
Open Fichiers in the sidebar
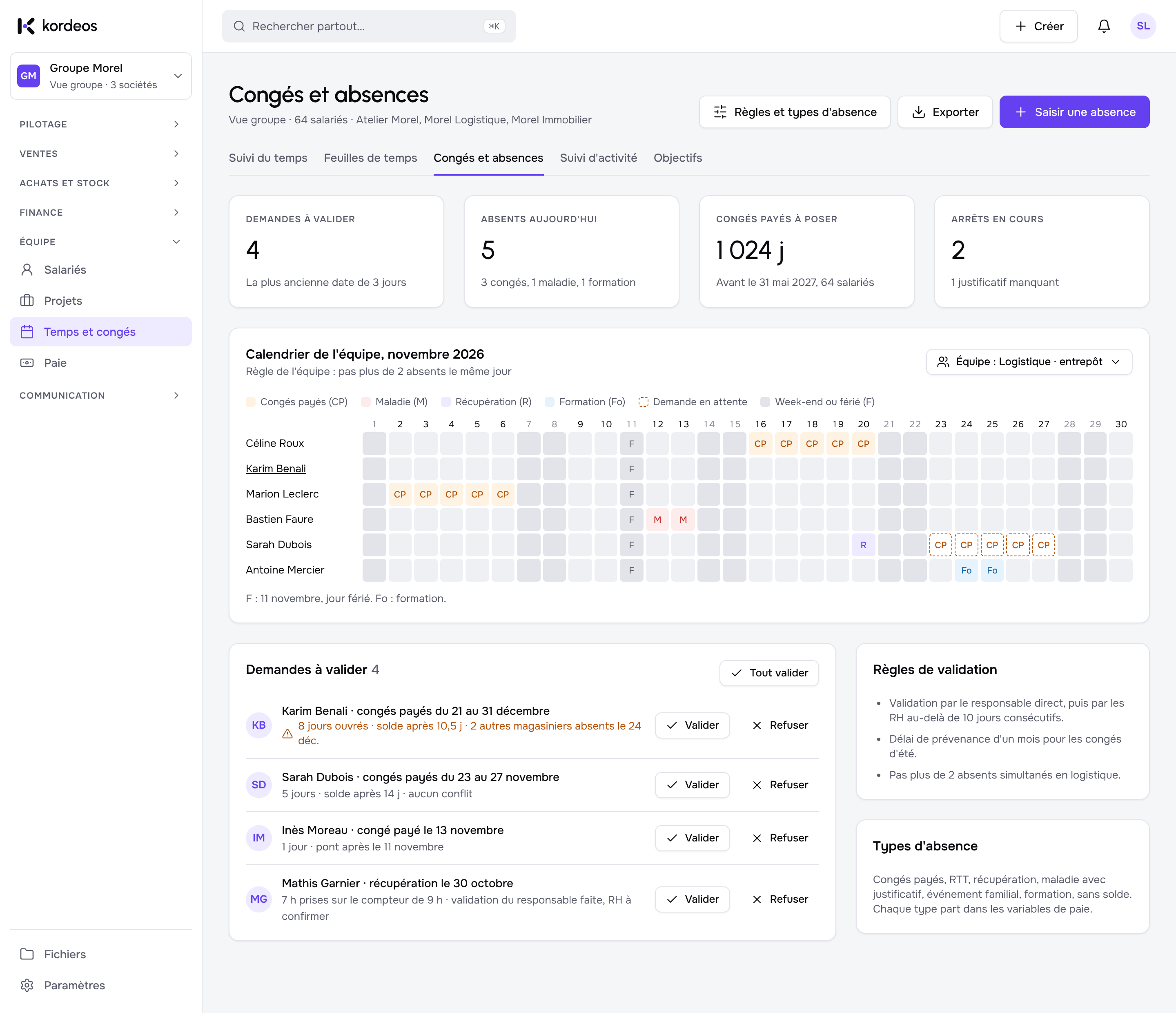click(x=100, y=954)
